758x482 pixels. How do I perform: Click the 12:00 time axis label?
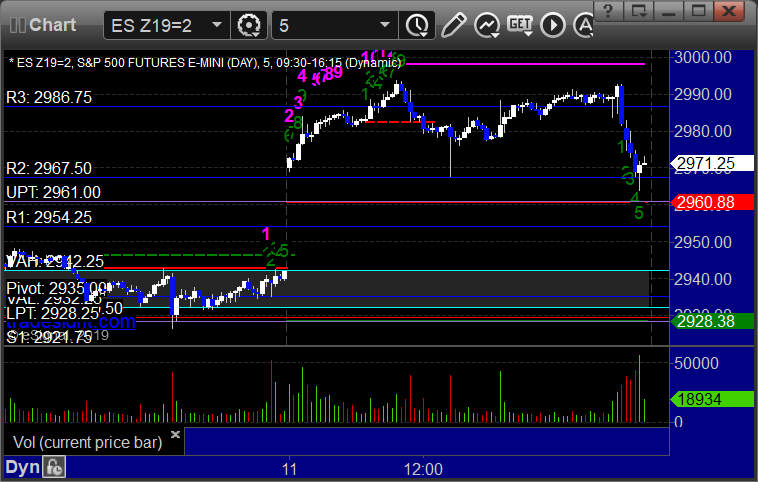[x=423, y=469]
